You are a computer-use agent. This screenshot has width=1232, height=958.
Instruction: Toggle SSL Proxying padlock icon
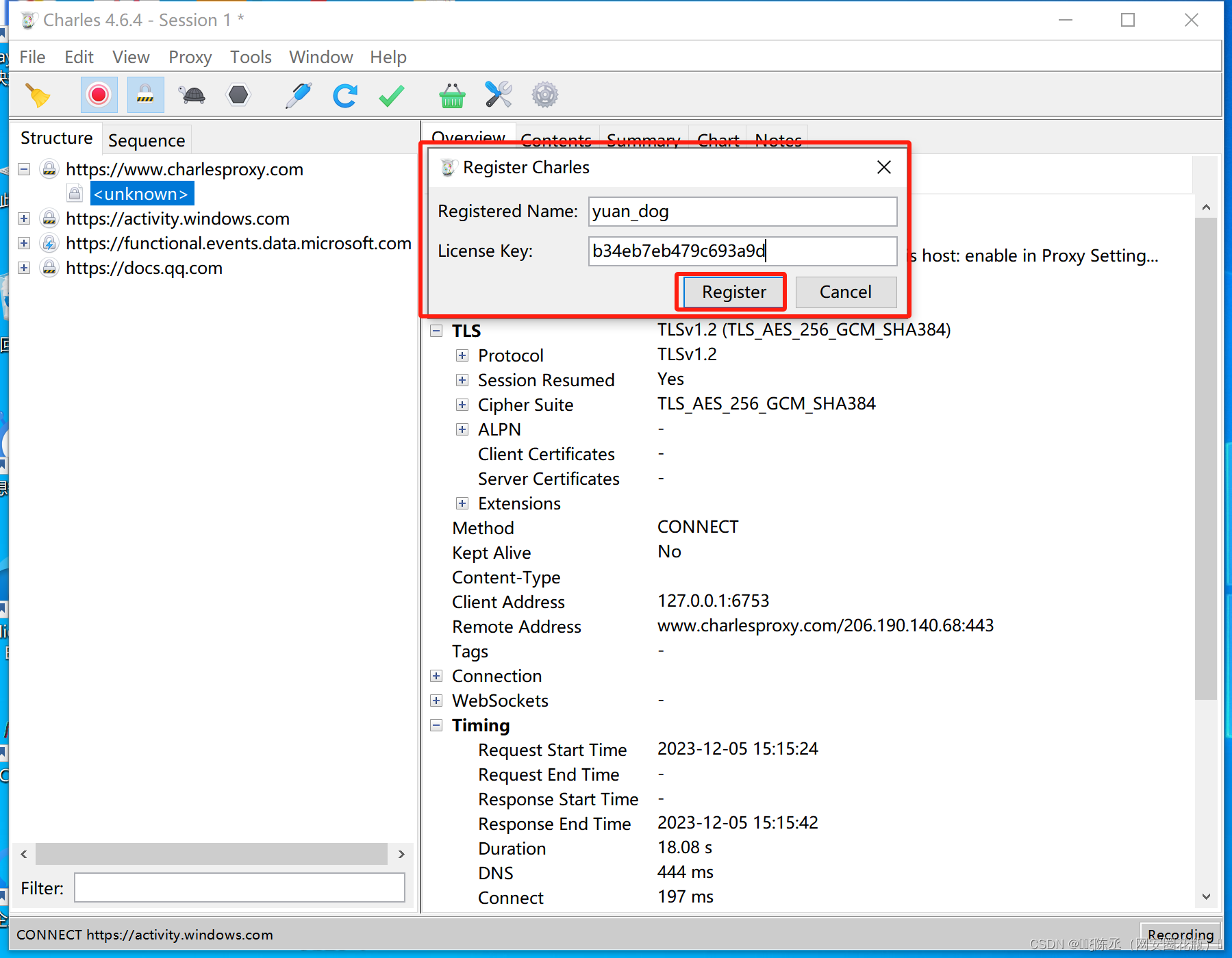click(x=145, y=95)
